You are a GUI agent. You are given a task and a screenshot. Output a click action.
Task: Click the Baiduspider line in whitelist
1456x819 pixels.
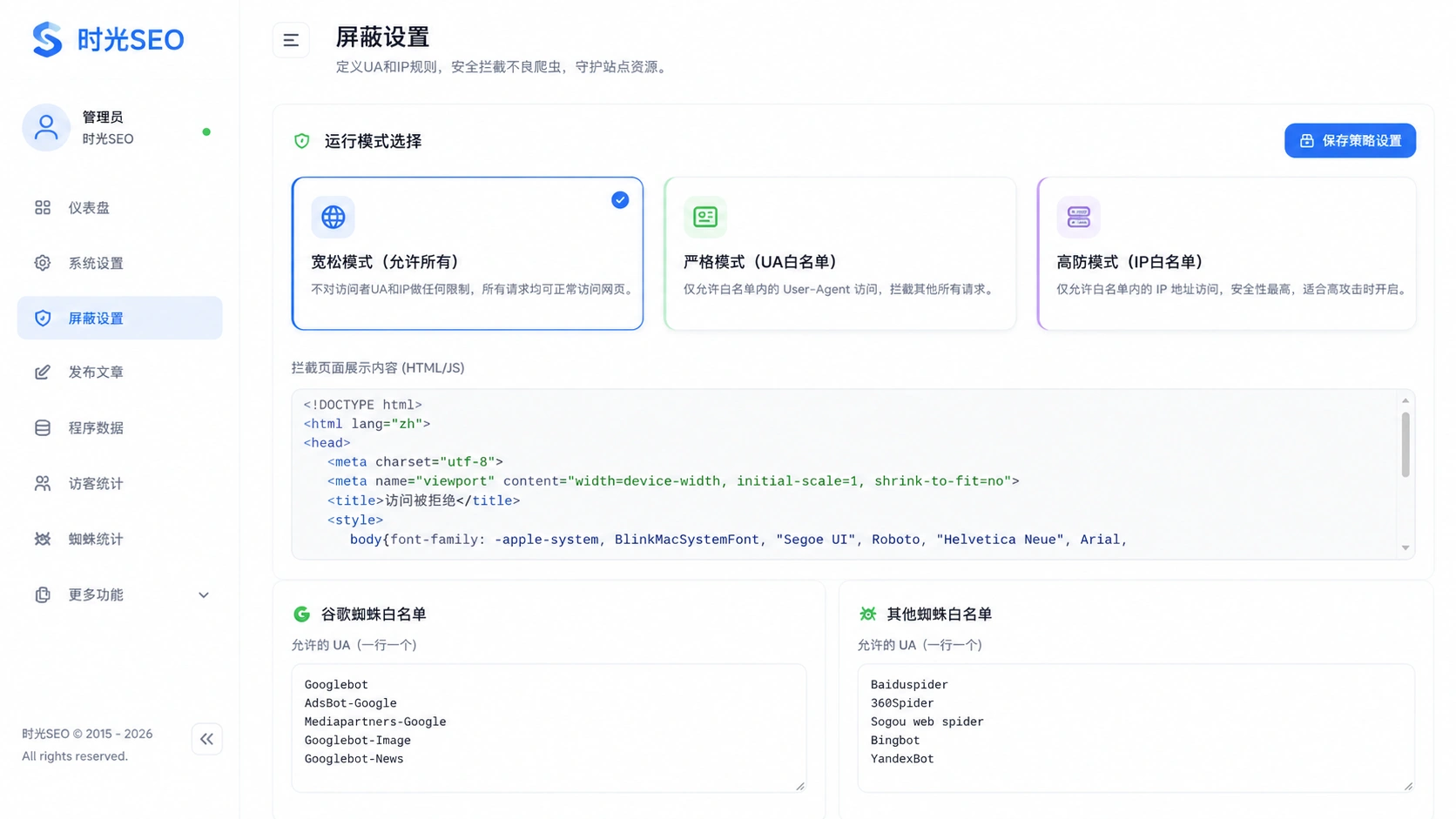click(909, 685)
